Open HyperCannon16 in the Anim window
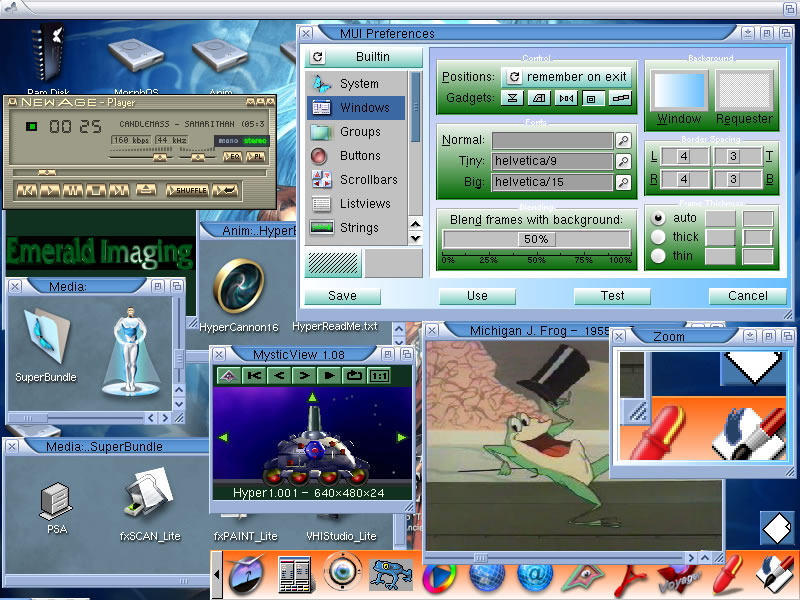 (239, 295)
